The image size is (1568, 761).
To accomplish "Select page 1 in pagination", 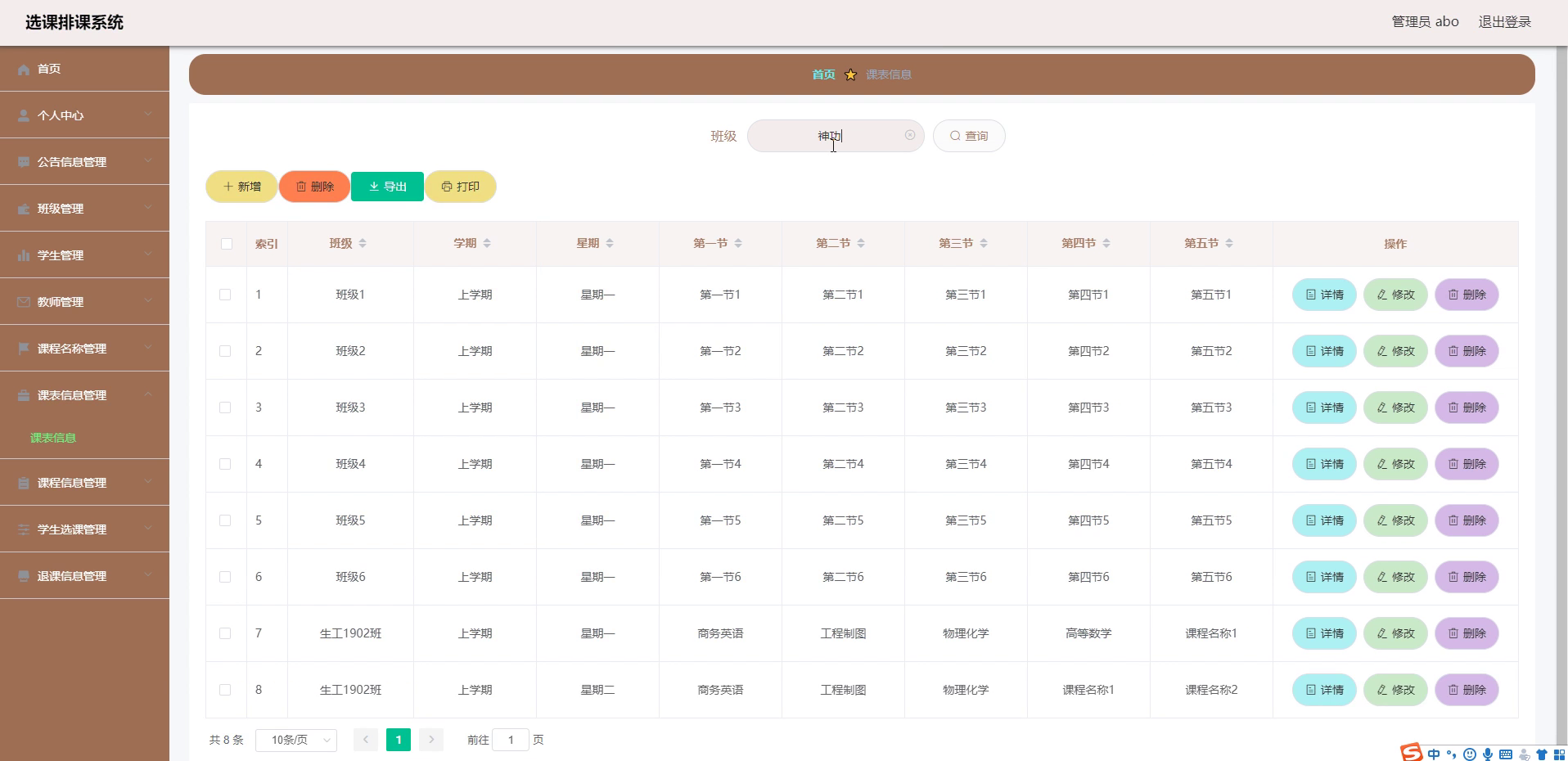I will click(x=399, y=740).
